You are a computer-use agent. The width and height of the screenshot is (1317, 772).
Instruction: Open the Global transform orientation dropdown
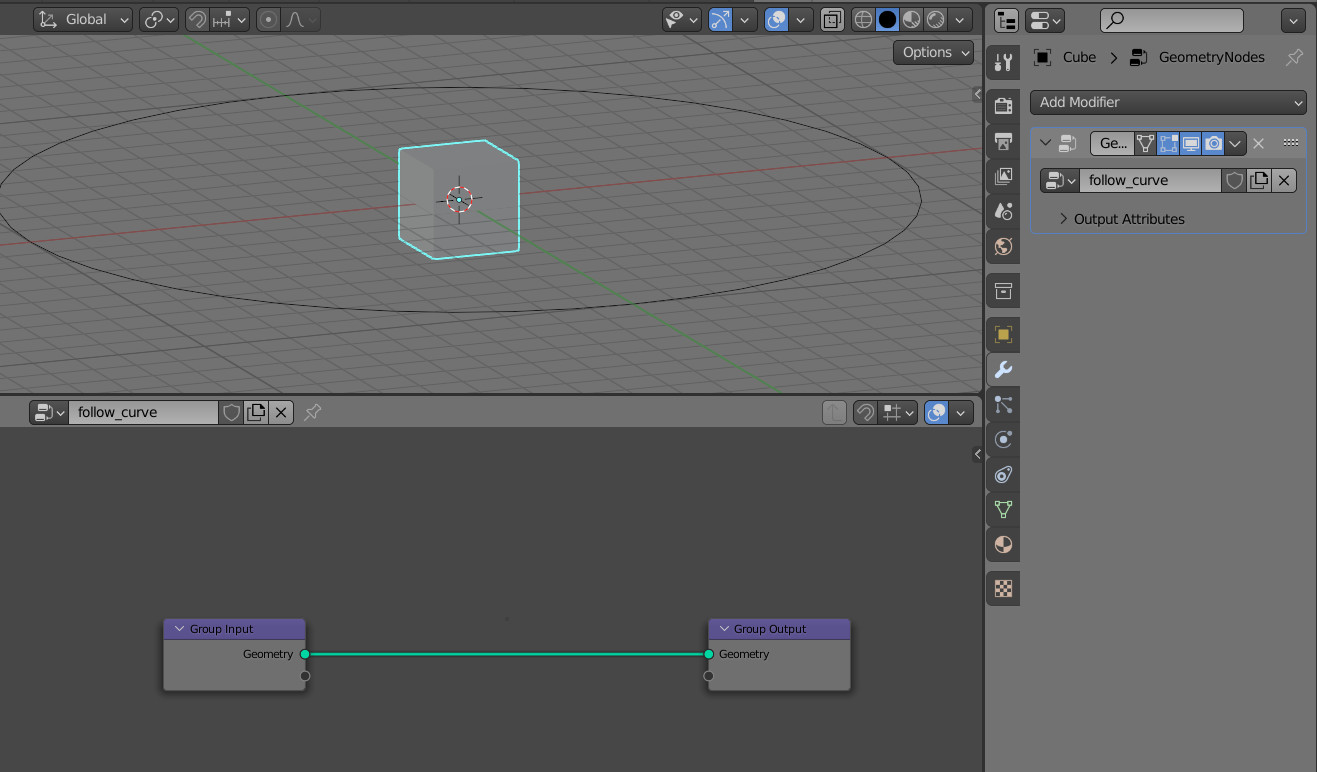point(82,19)
